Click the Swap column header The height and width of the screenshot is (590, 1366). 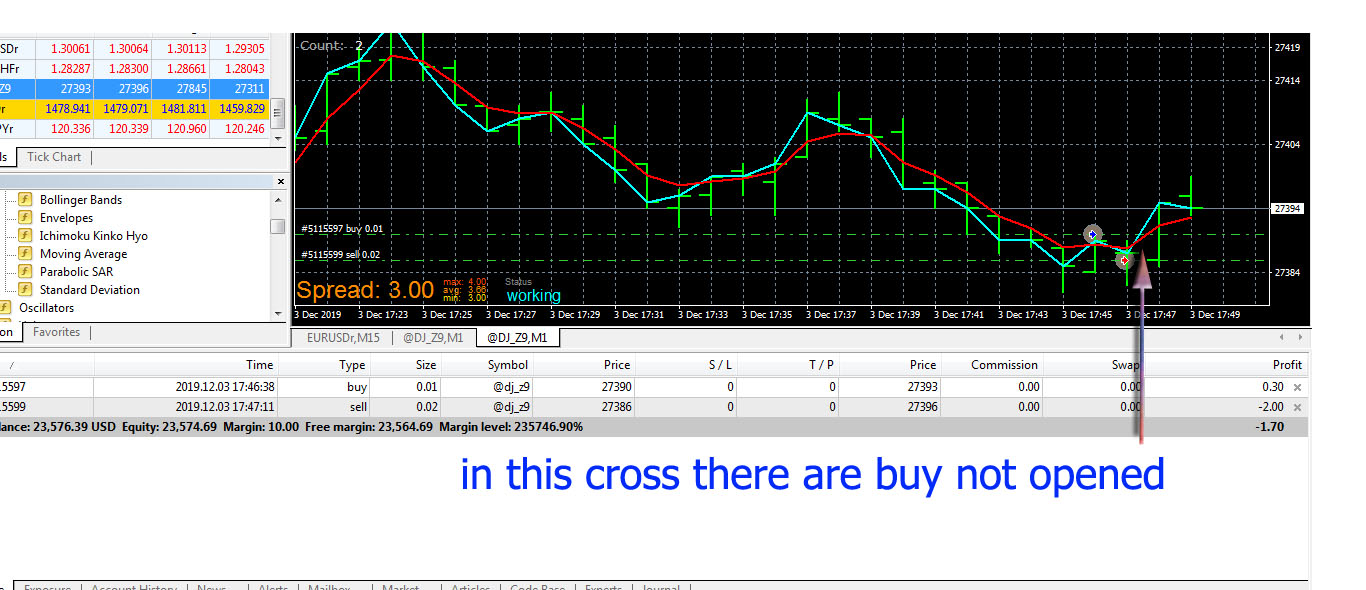click(1126, 365)
